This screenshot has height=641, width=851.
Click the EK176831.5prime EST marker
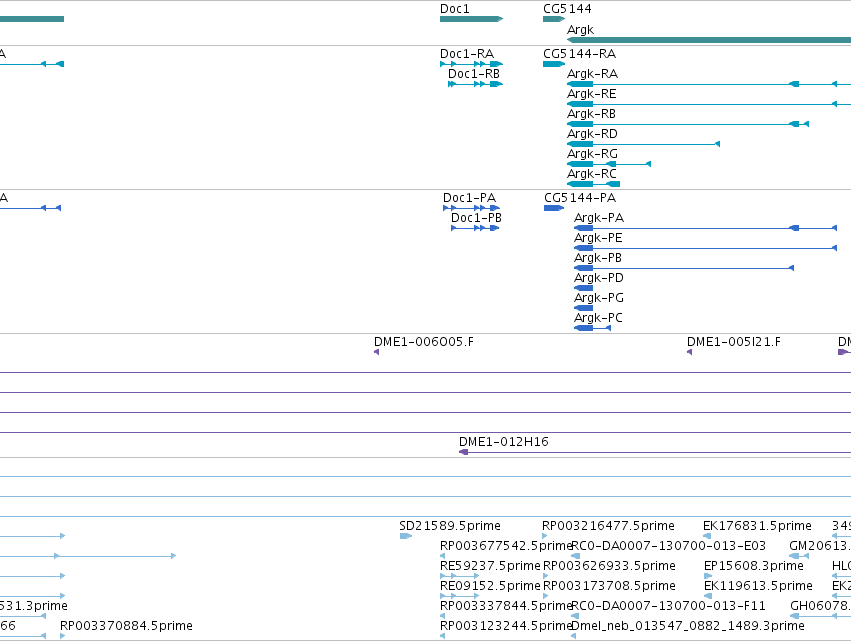(707, 536)
